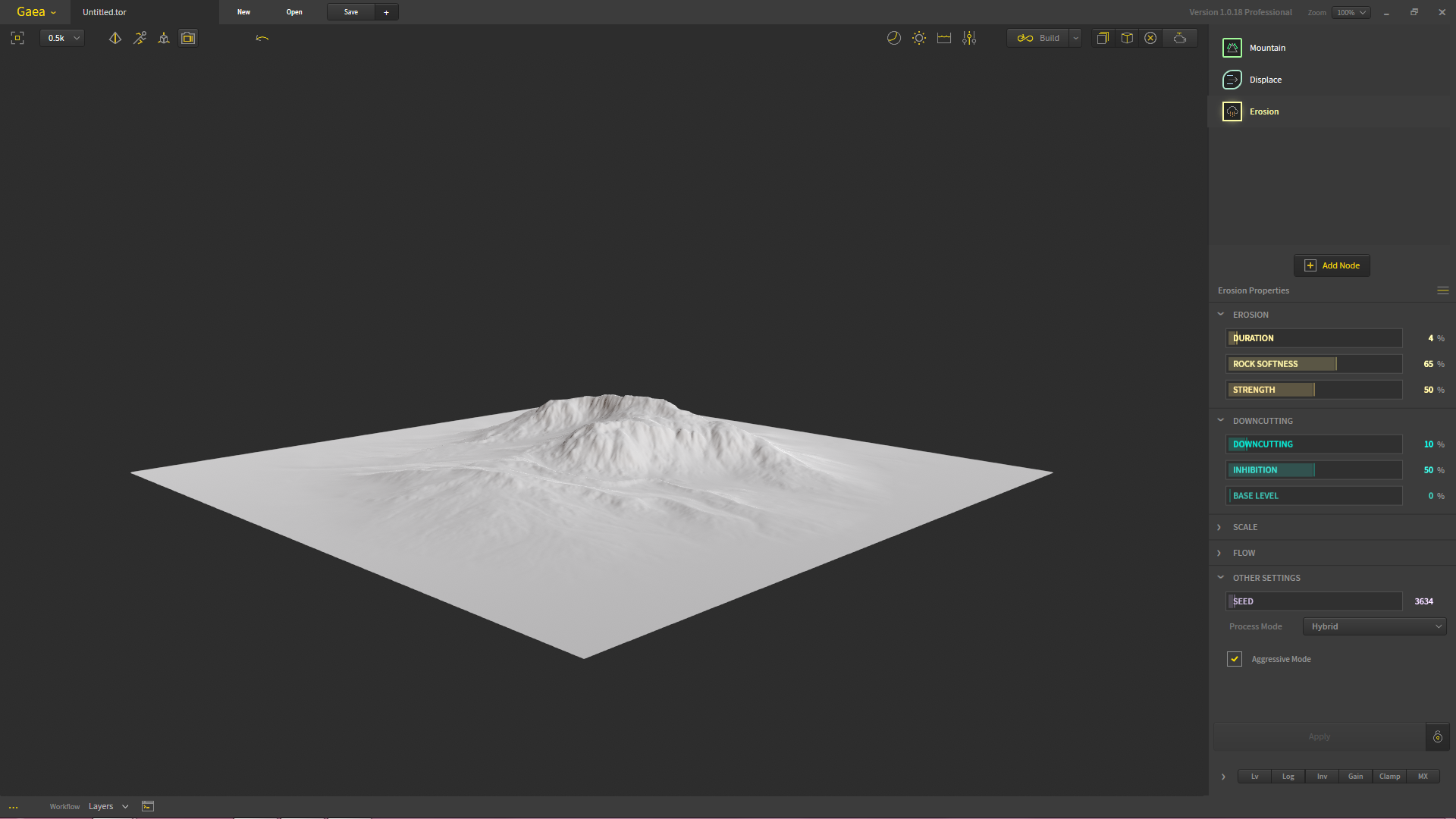Click the running figure icon
Viewport: 1456px width, 819px height.
[140, 38]
